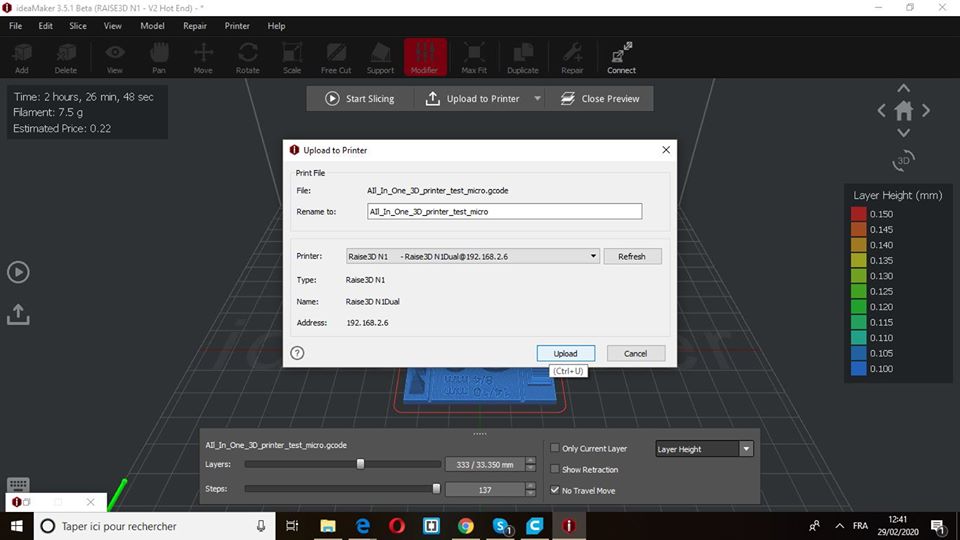Choose the Rotate tool
This screenshot has height=540, width=960.
tap(247, 58)
